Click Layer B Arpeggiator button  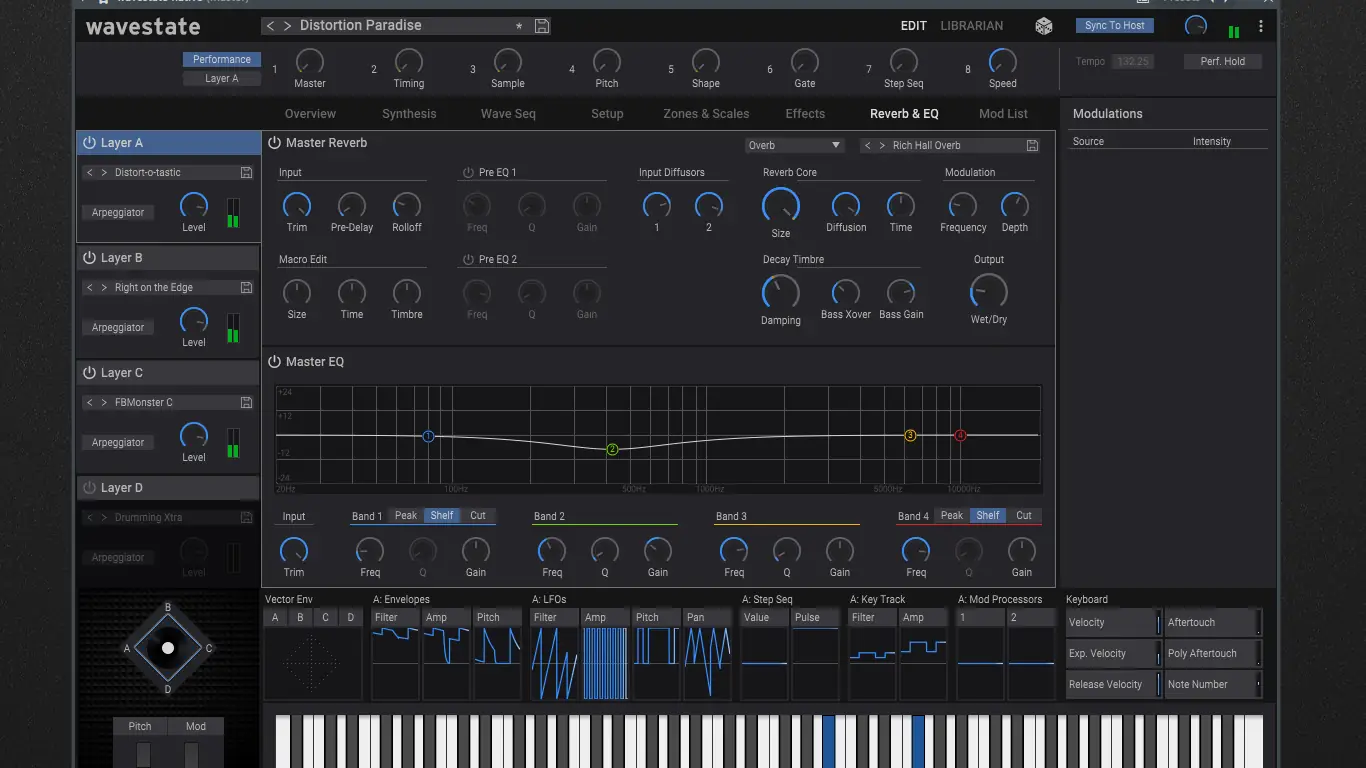(118, 328)
